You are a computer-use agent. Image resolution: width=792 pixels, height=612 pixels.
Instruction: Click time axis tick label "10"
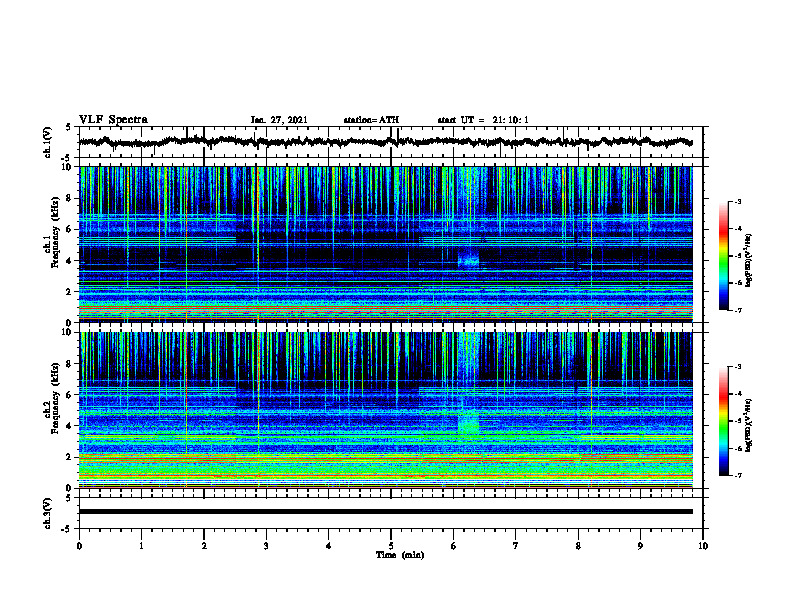703,546
